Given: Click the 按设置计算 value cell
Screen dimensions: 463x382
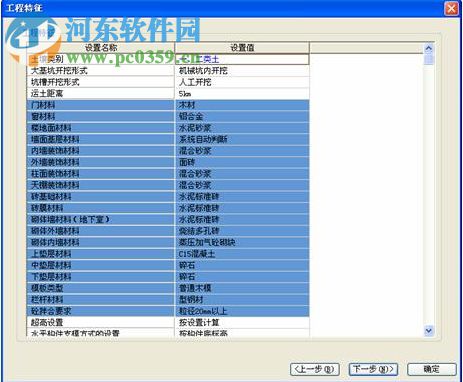Looking at the screenshot, I should (242, 323).
